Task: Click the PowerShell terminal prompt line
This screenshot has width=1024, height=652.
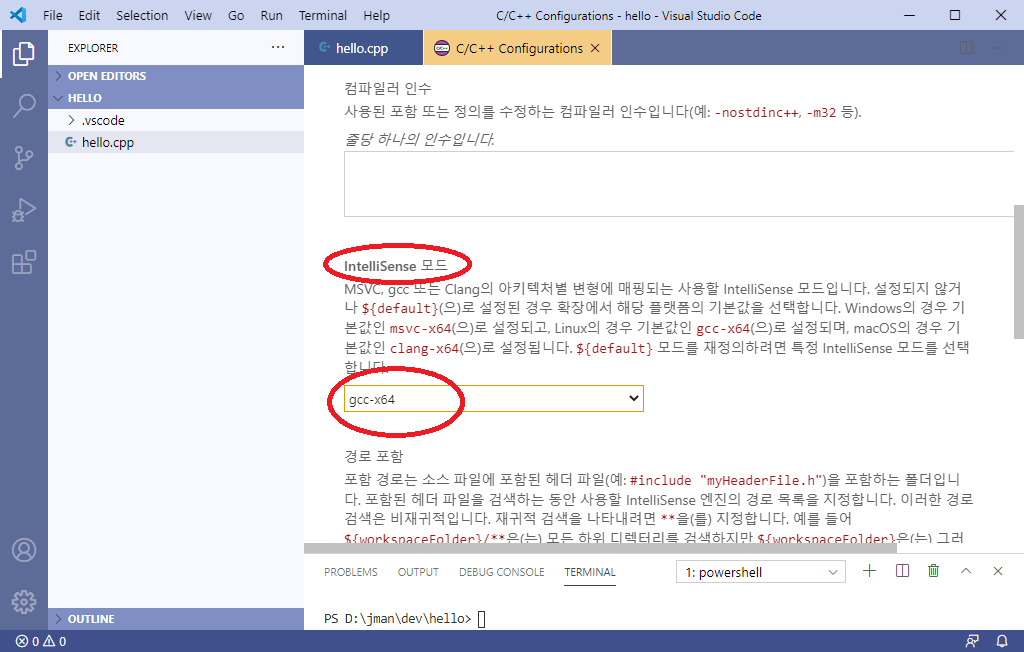Action: point(405,619)
